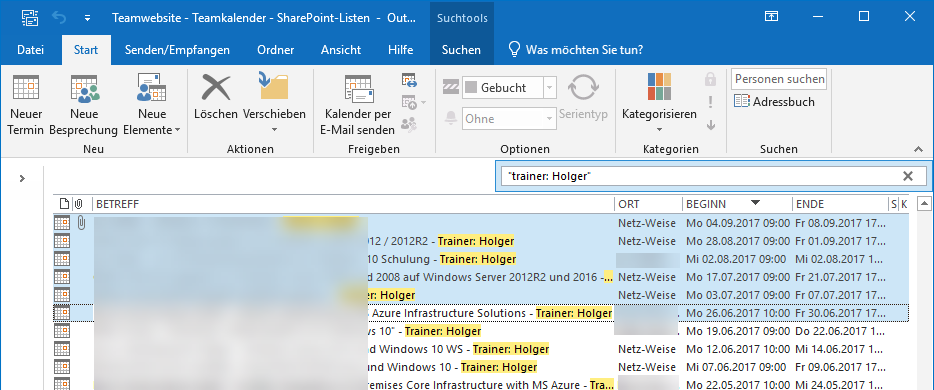
Task: Sort by the ORT column header
Action: [648, 204]
